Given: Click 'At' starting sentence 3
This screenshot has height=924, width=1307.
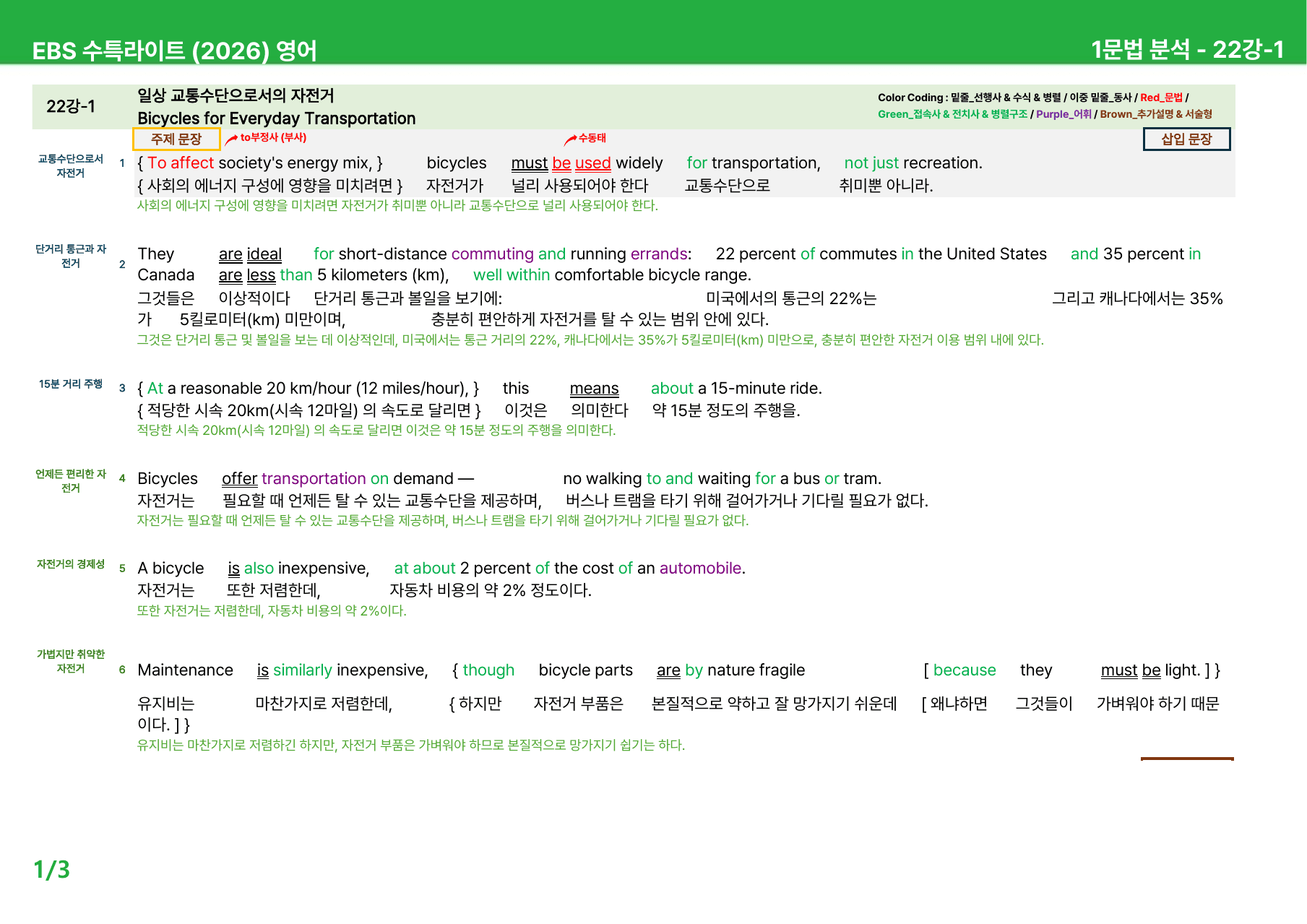Looking at the screenshot, I should point(155,389).
